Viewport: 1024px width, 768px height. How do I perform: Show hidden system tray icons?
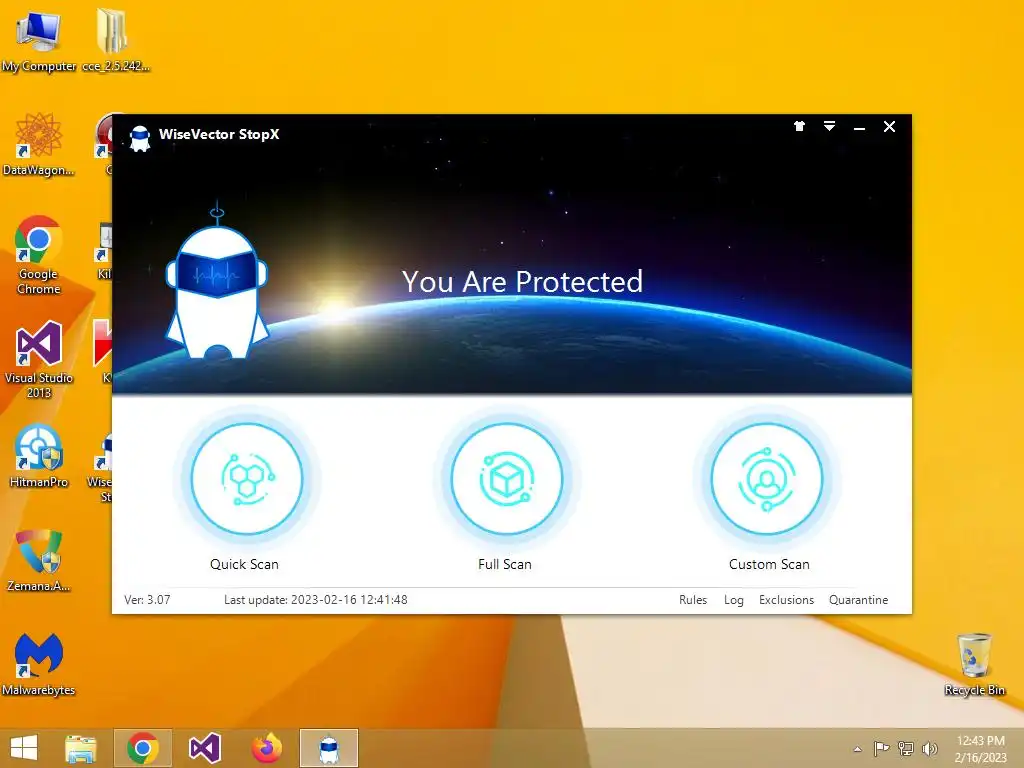[857, 749]
